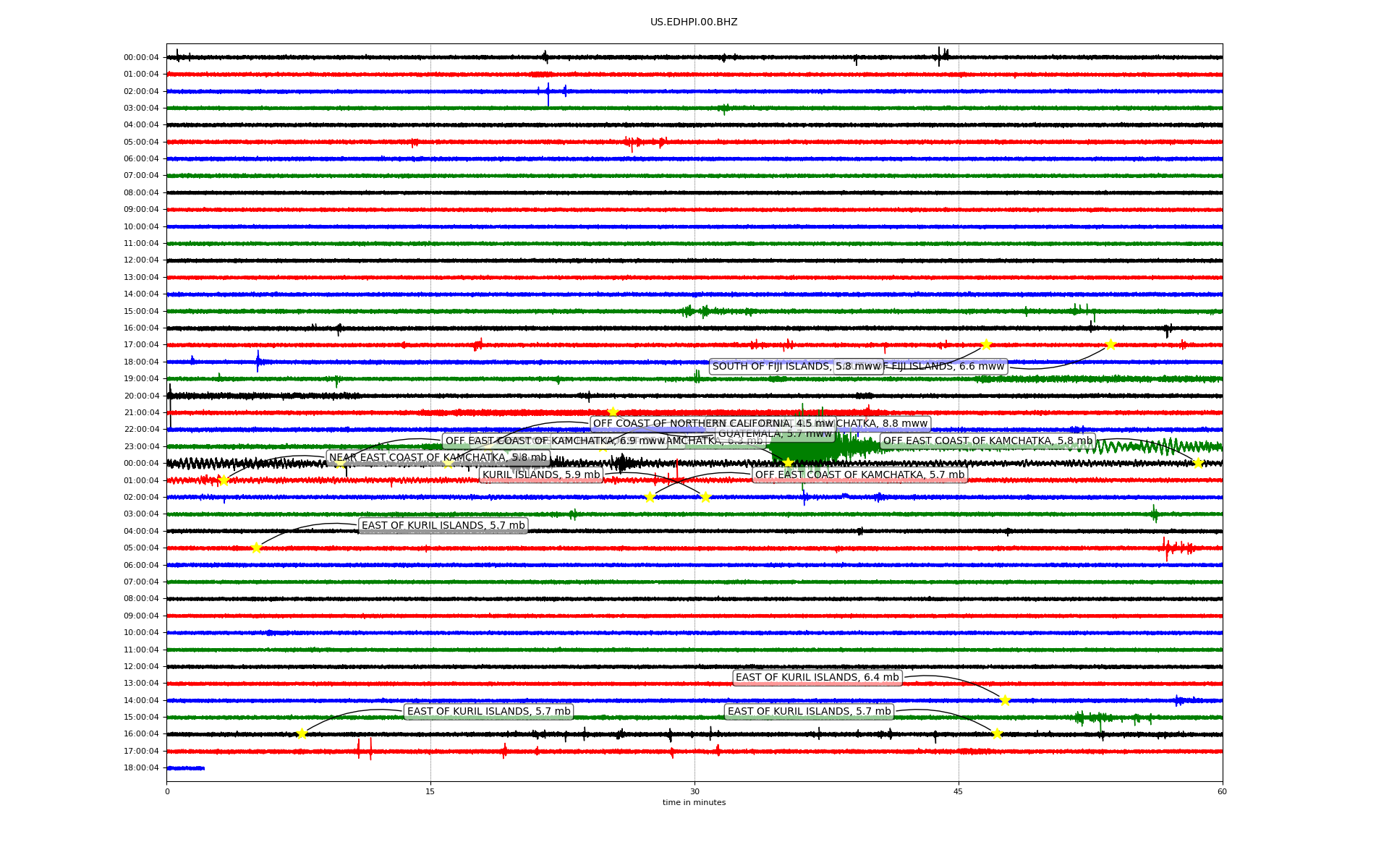Click star marker linked to NEAR EAST COAST KAMCHATKA 5.8 mb

point(223,480)
